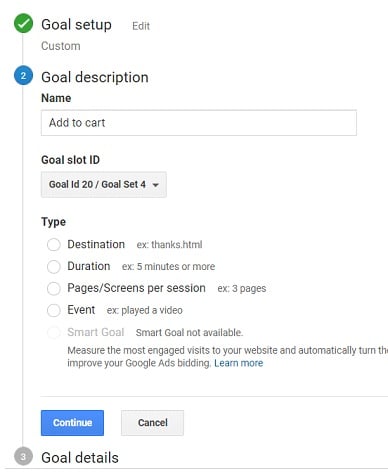Click the gray step 3 circle icon
The image size is (388, 474).
tap(23, 456)
